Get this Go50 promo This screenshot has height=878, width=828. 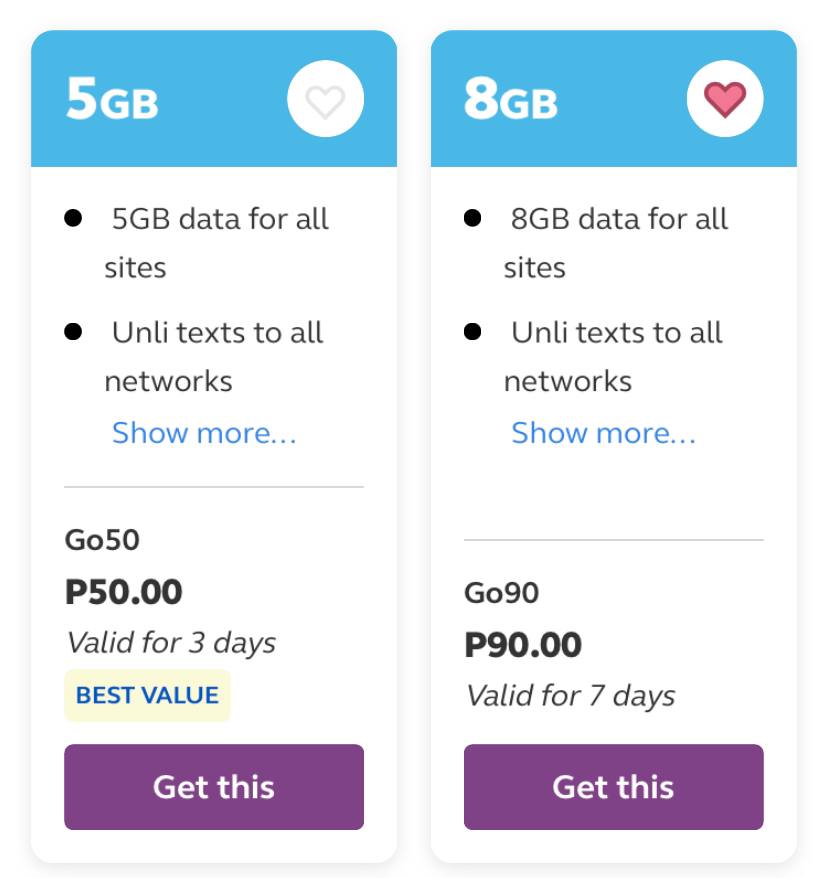click(x=214, y=787)
